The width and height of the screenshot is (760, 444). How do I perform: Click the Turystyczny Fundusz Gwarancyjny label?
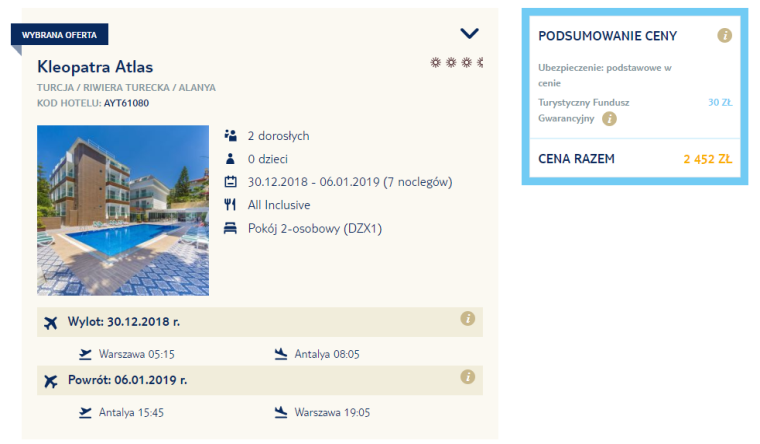[x=584, y=110]
